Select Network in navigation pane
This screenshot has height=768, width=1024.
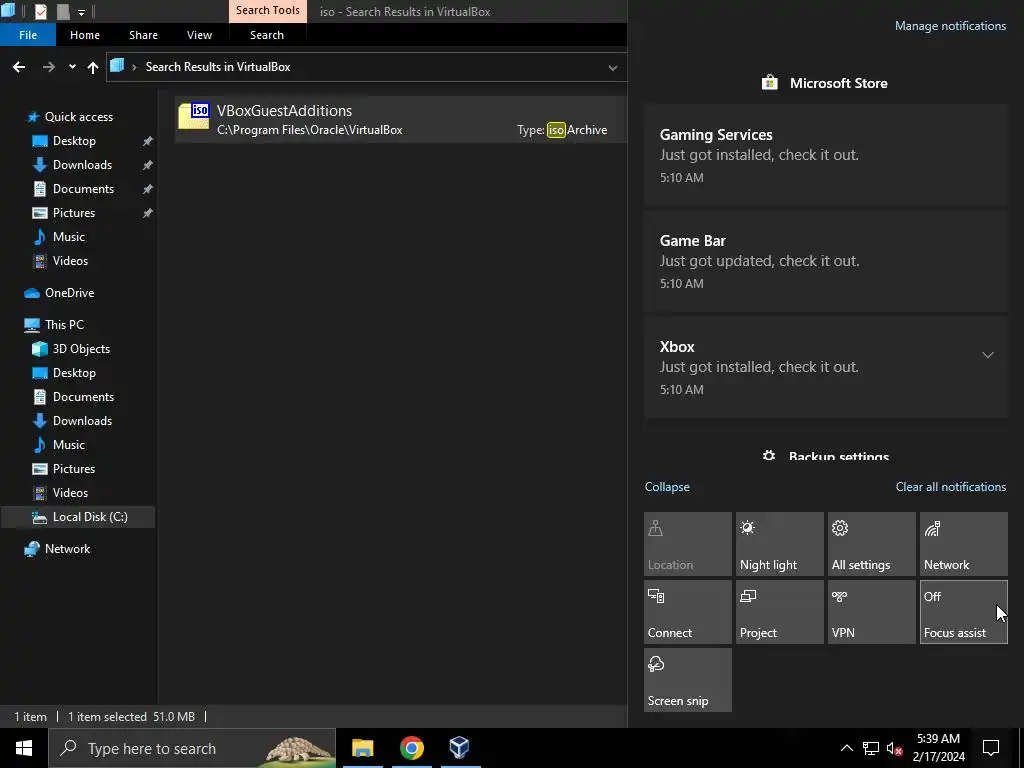click(67, 549)
